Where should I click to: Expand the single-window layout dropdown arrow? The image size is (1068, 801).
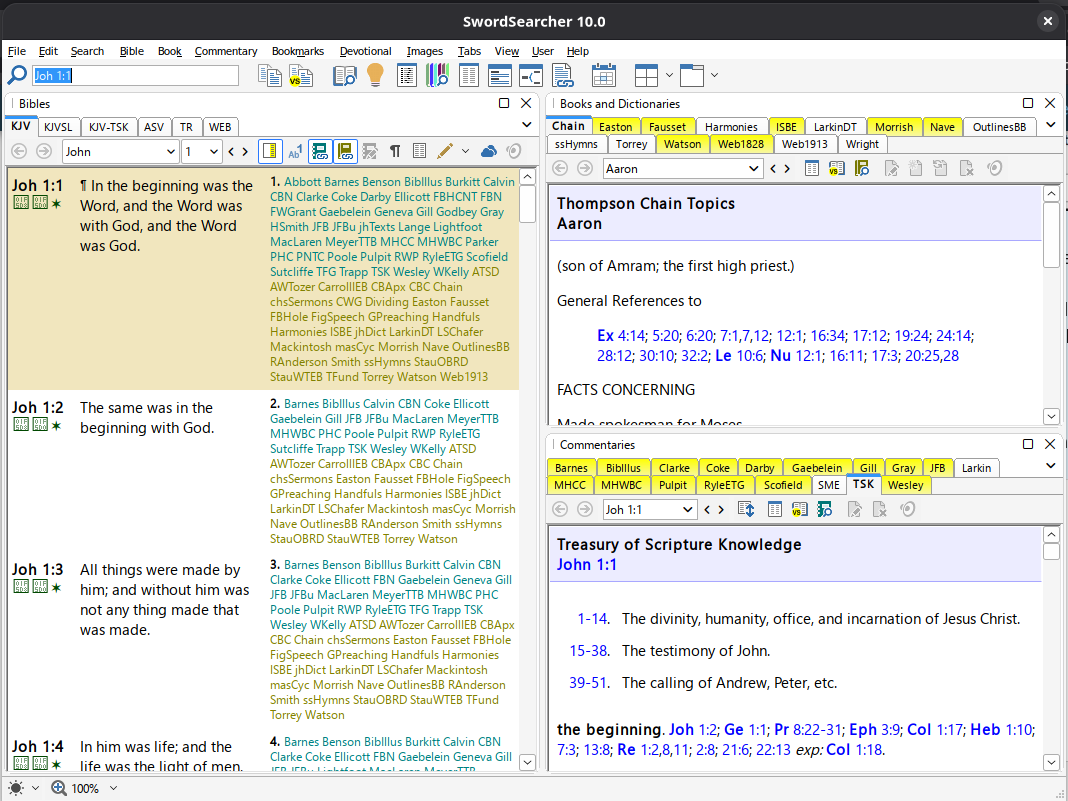pyautogui.click(x=714, y=75)
